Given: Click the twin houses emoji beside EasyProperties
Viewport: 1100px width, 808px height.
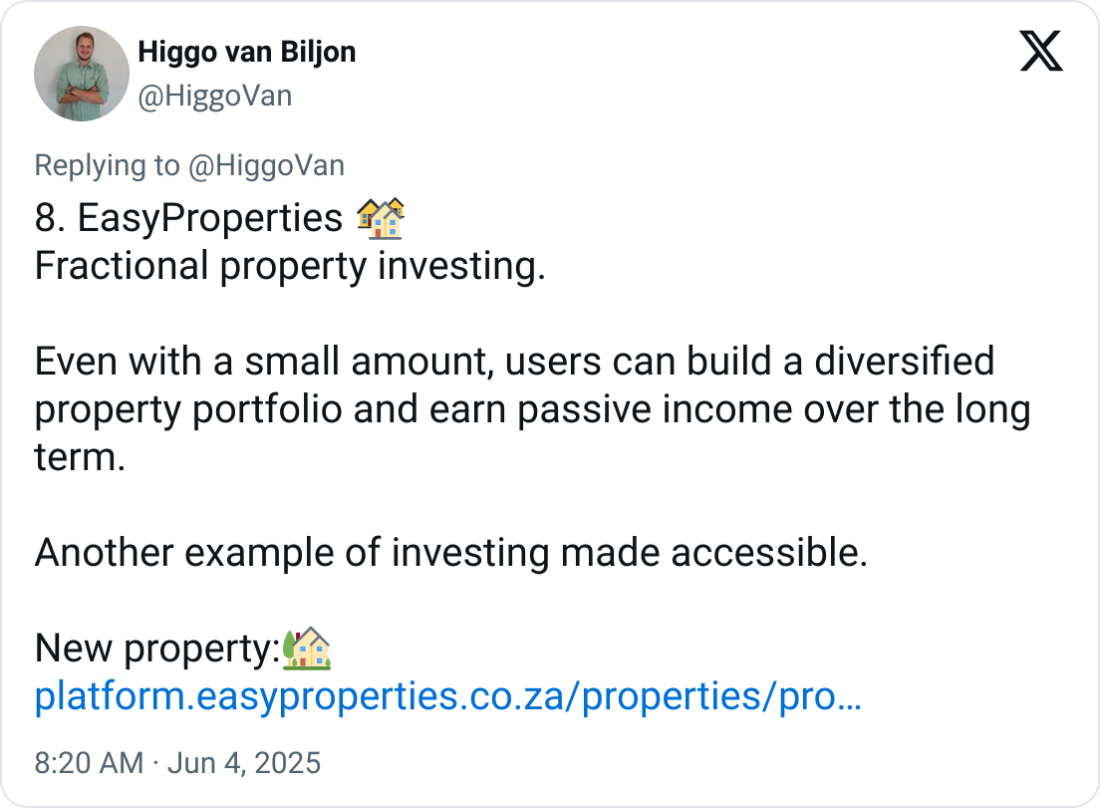Looking at the screenshot, I should click(x=380, y=218).
